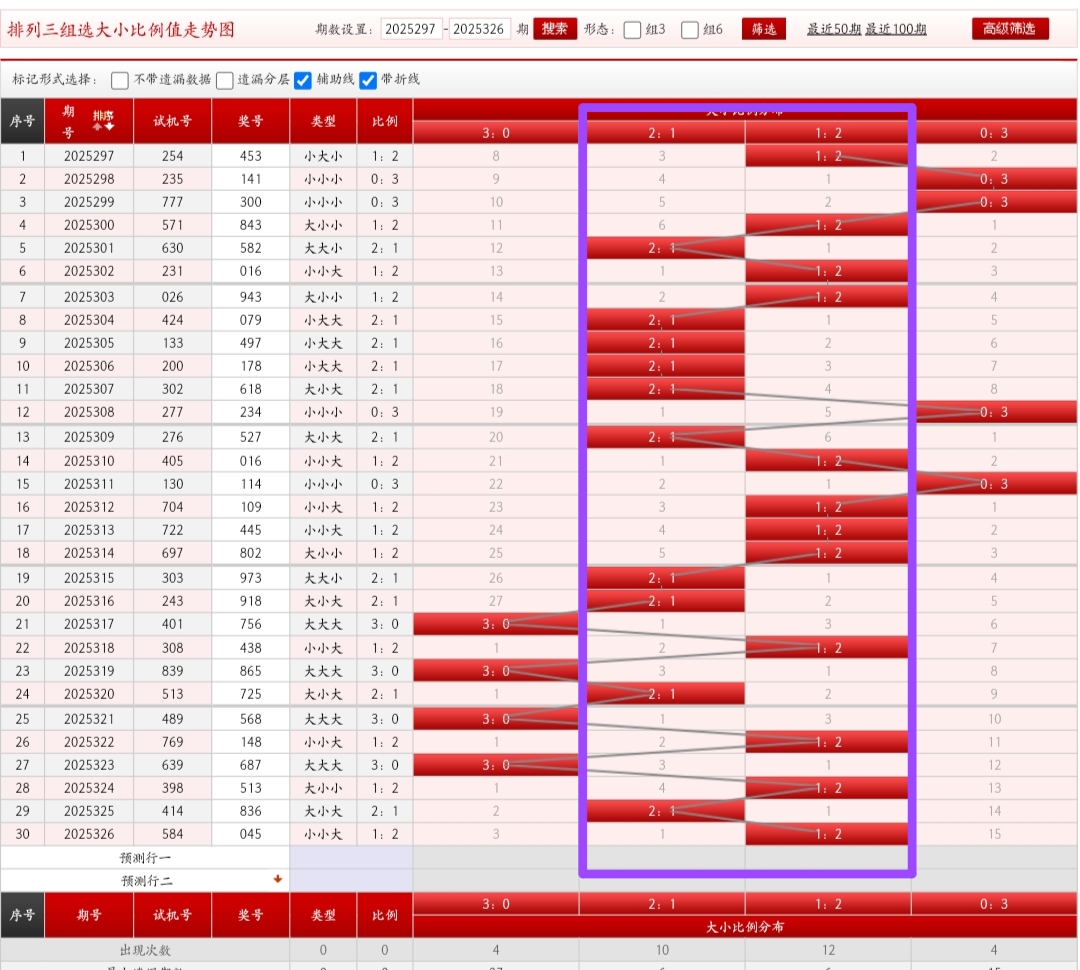Viewport: 1080px width, 970px height.
Task: Enable the 遗漏分层 checkbox
Action: point(225,80)
